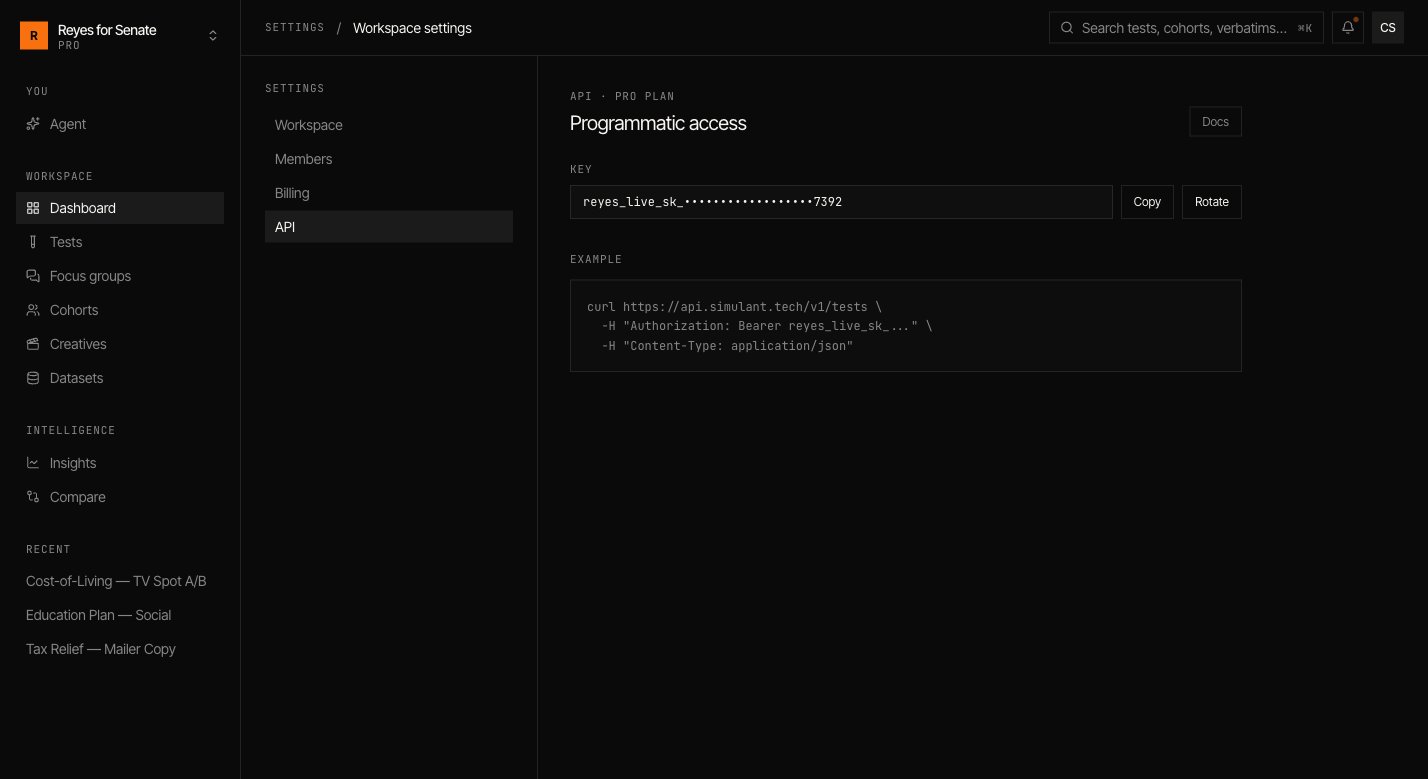This screenshot has width=1428, height=779.
Task: Click the Settings breadcrumb link
Action: [x=295, y=28]
